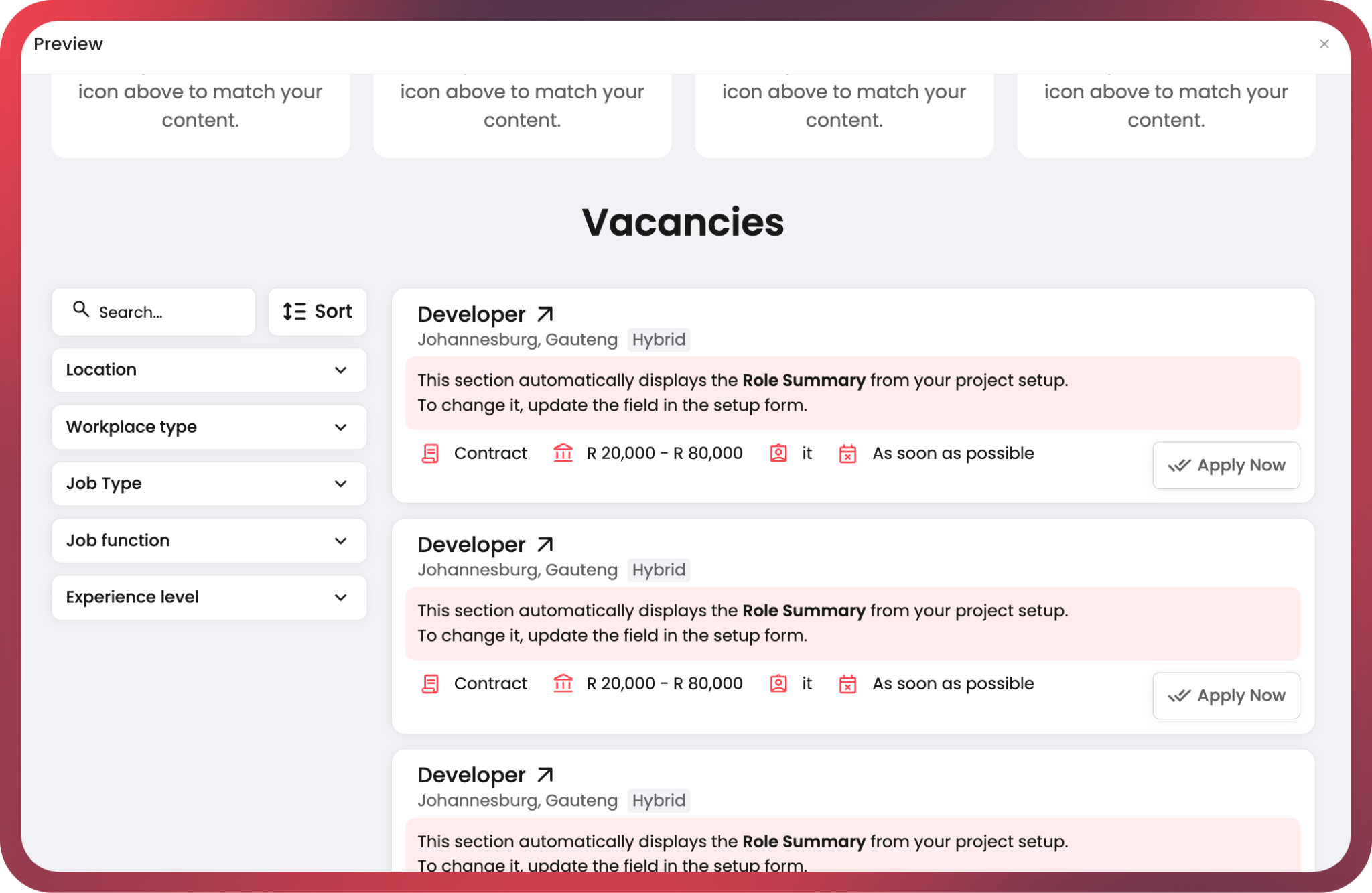1372x893 pixels.
Task: Expand the Location filter dropdown
Action: tap(209, 370)
